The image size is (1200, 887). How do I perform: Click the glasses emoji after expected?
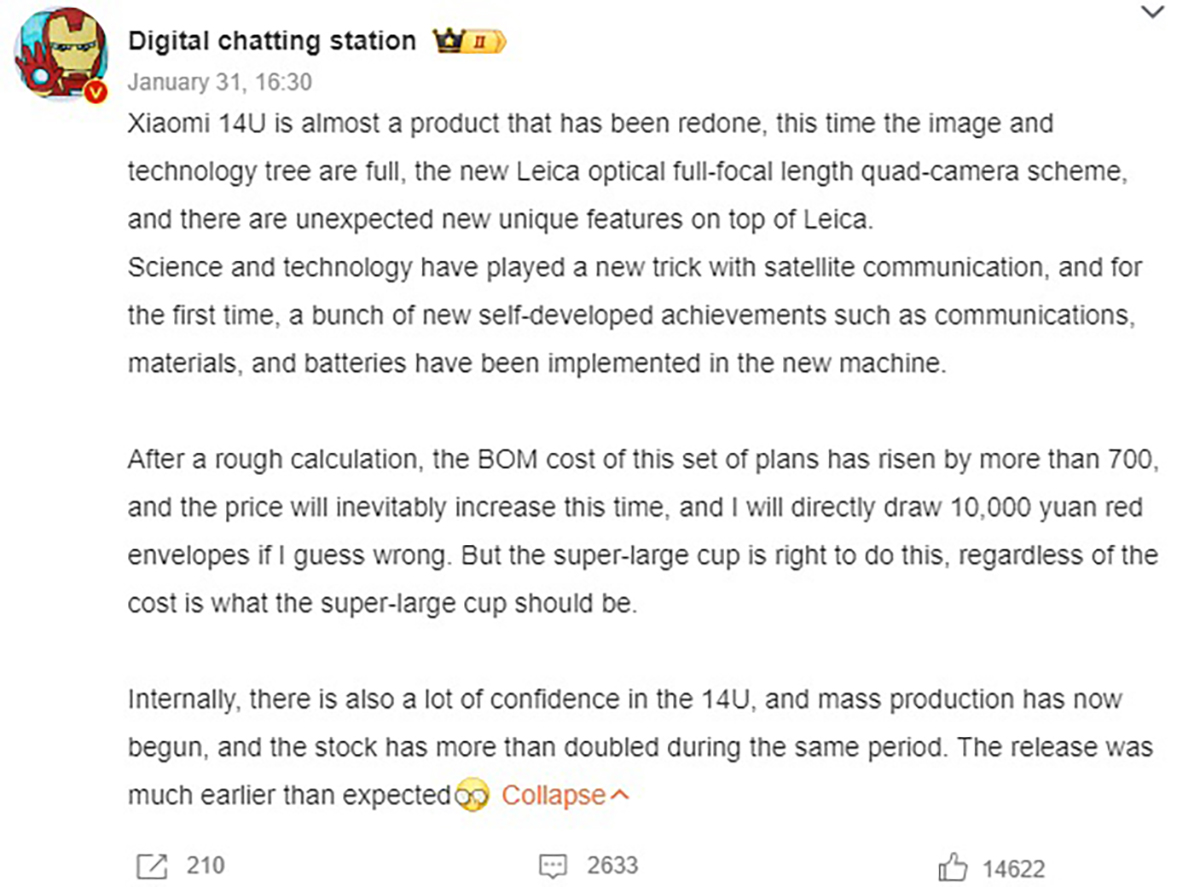click(x=472, y=797)
